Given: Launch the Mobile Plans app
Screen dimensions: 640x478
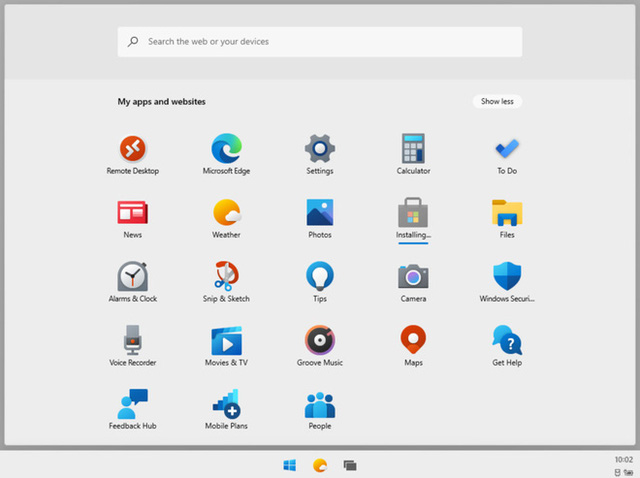Looking at the screenshot, I should coord(226,405).
